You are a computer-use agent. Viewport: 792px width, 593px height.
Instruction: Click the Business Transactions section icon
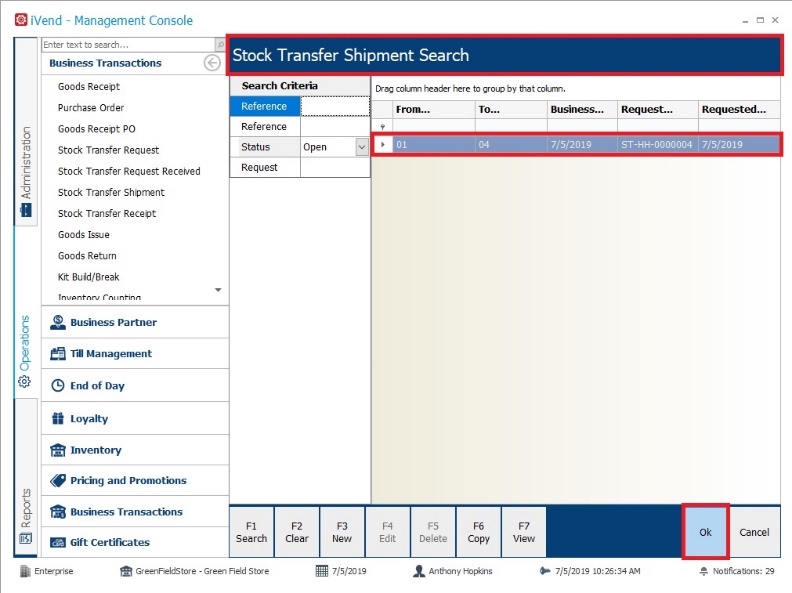click(58, 512)
